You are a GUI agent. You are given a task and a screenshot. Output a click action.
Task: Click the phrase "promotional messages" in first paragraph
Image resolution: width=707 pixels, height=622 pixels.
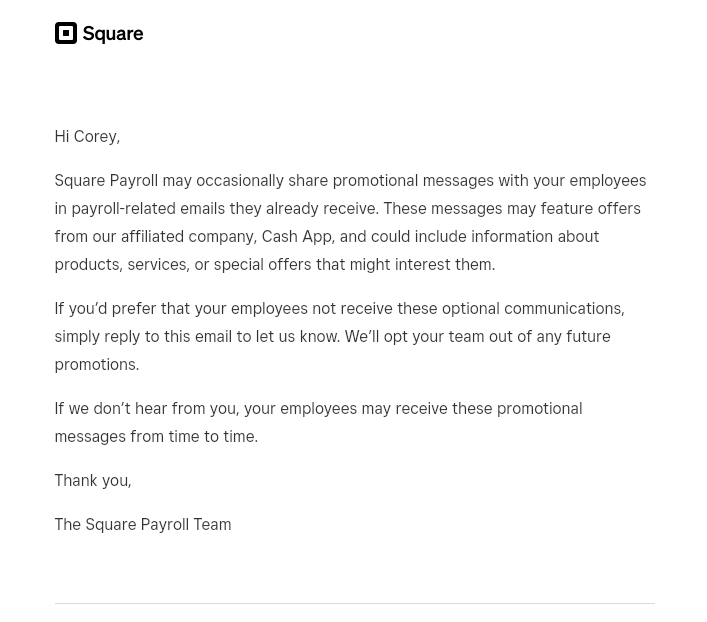412,180
